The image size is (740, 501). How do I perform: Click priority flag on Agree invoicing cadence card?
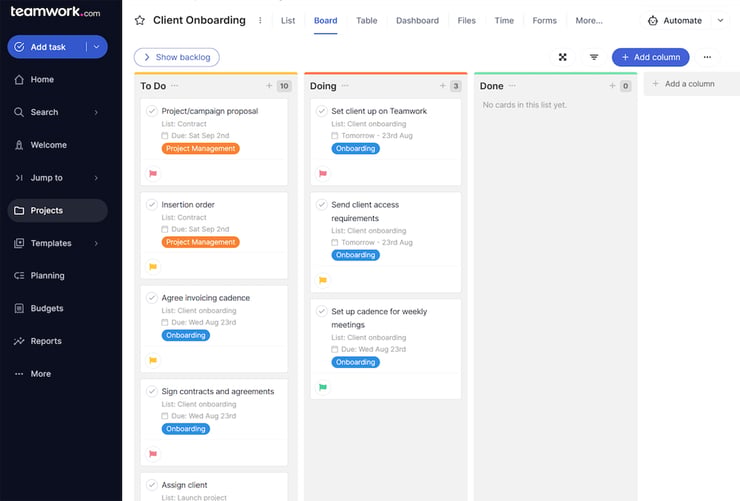pos(153,360)
